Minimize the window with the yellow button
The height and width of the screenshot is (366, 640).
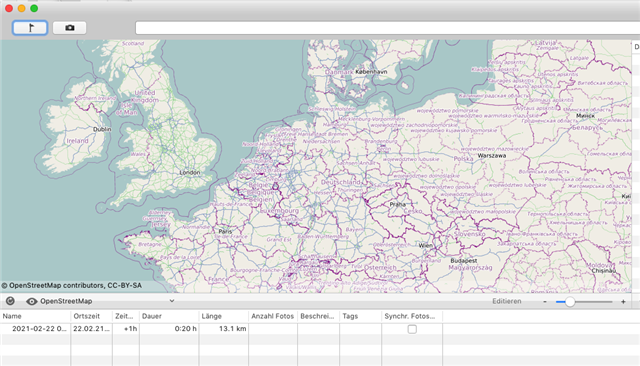[x=22, y=8]
